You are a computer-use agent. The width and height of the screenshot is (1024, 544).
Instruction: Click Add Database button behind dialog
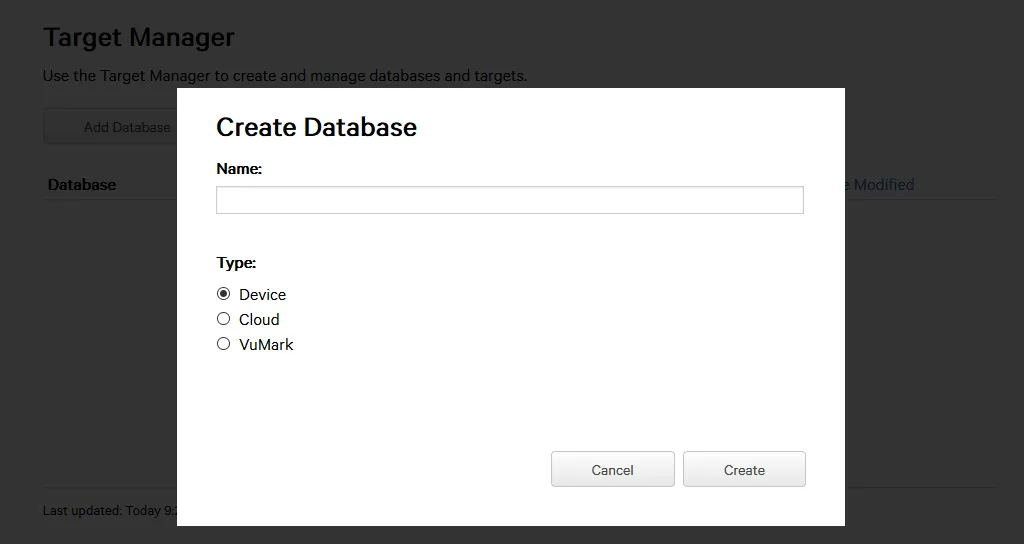click(x=110, y=127)
